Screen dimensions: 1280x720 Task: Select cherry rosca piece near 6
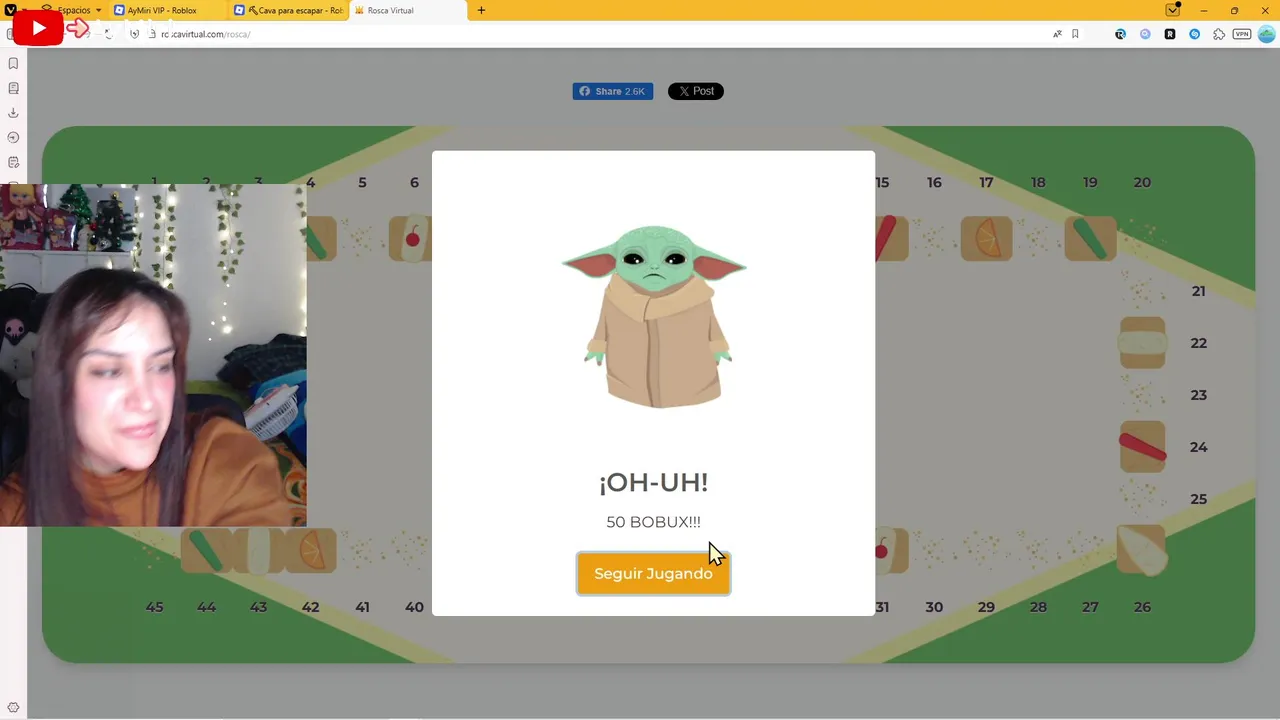[x=410, y=239]
